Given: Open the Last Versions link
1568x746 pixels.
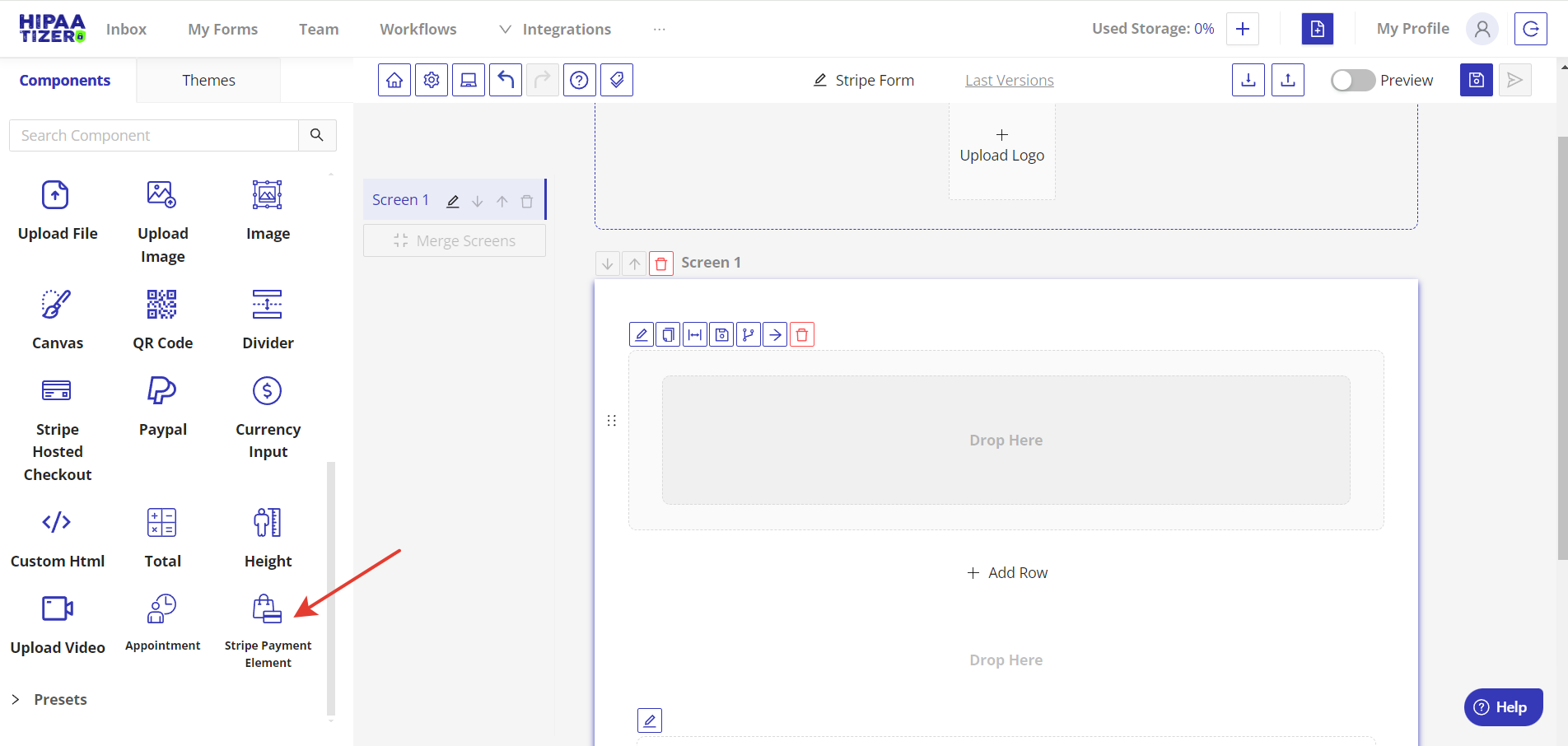Looking at the screenshot, I should click(x=1009, y=80).
